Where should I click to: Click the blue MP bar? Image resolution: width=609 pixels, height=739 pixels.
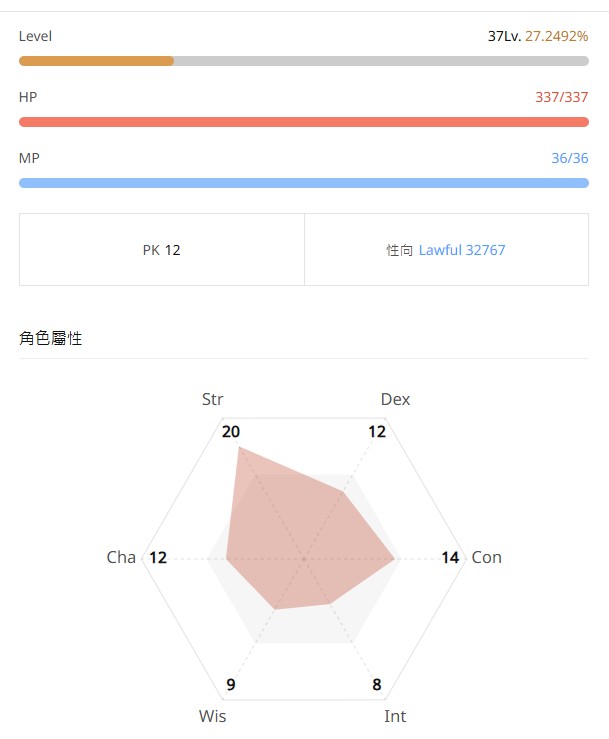tap(303, 183)
